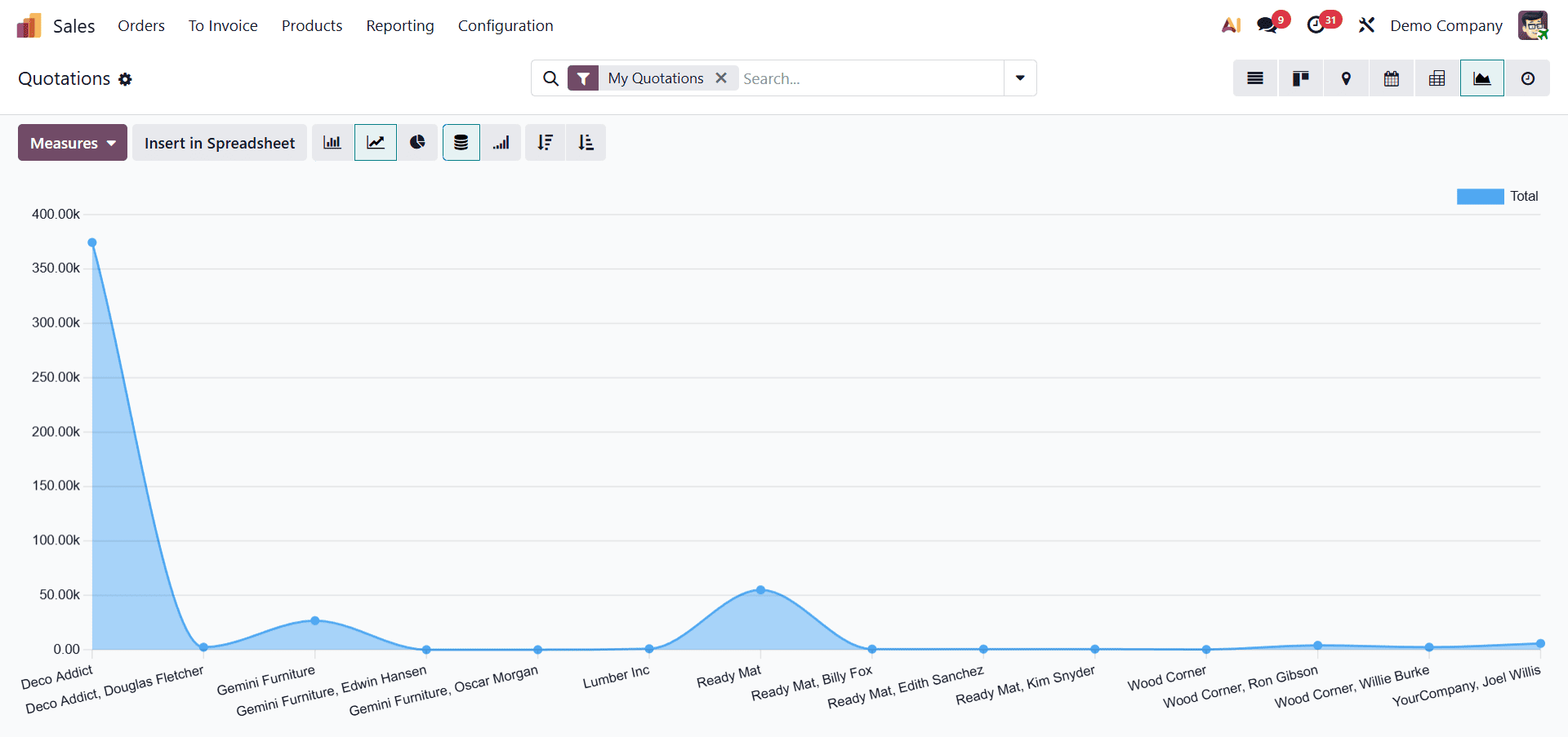Screen dimensions: 1568x737
Task: Switch to calendar view
Action: [x=1391, y=78]
